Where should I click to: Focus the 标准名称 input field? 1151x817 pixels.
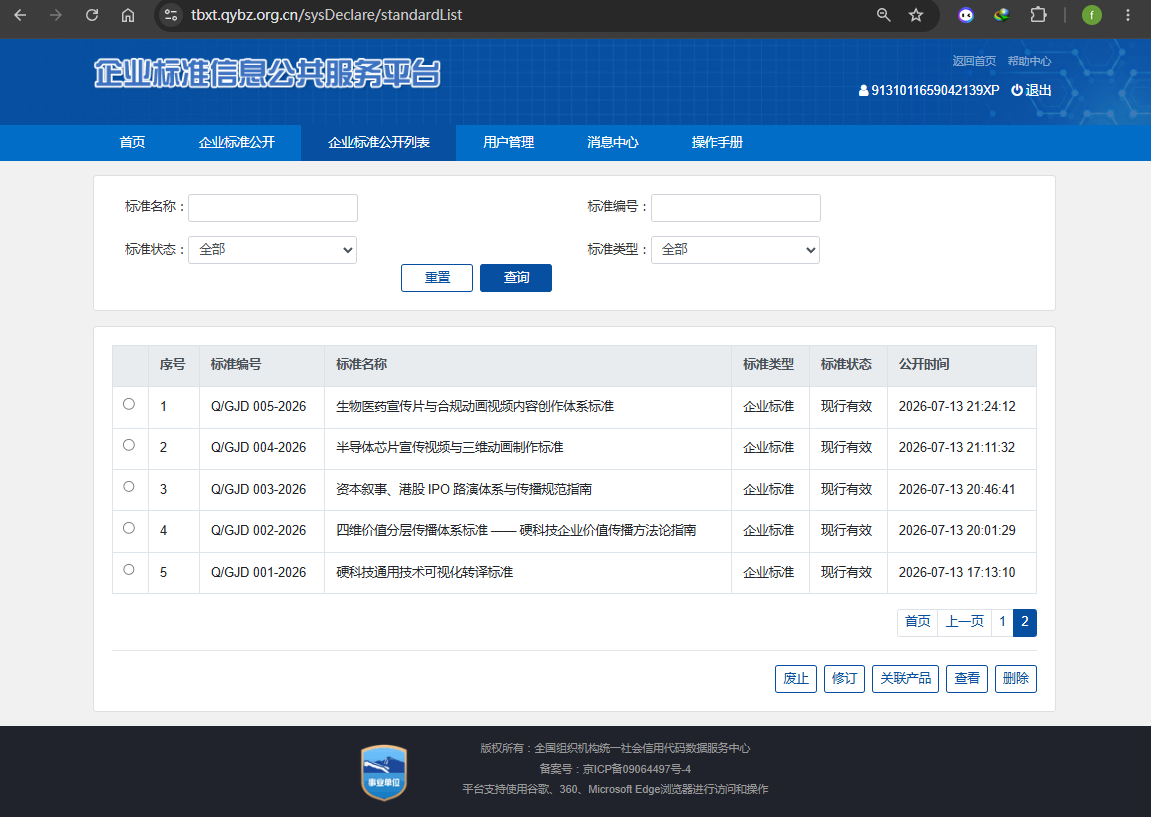click(273, 208)
